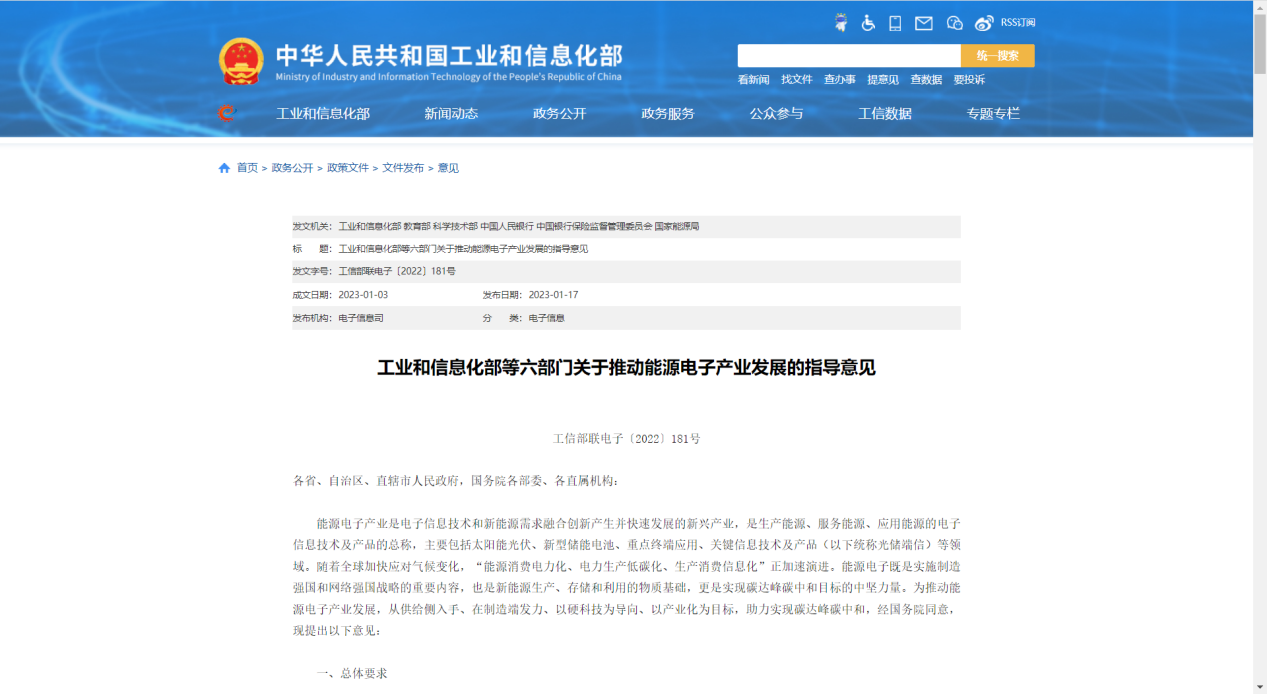1267x694 pixels.
Task: Click 提意见 quick link
Action: [883, 80]
